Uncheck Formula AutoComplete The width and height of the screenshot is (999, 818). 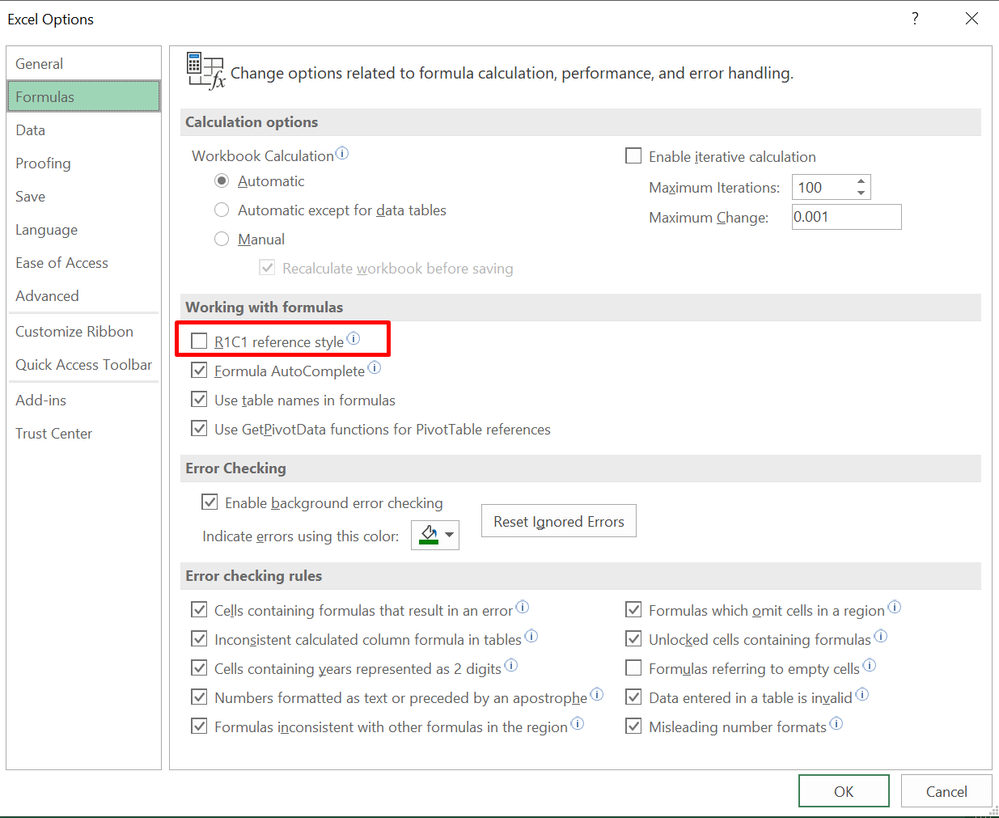pyautogui.click(x=199, y=370)
